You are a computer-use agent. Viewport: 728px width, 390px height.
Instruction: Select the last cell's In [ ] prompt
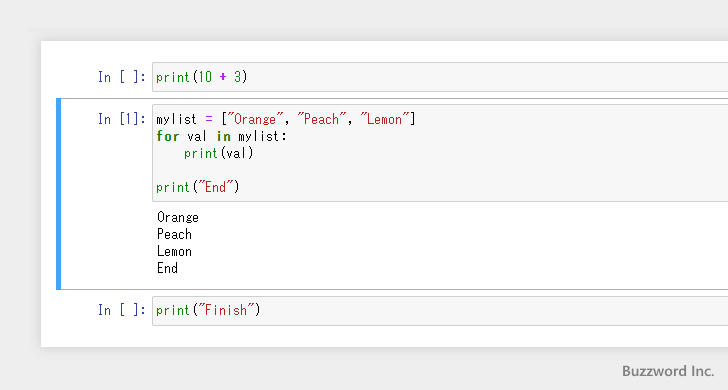coord(122,310)
